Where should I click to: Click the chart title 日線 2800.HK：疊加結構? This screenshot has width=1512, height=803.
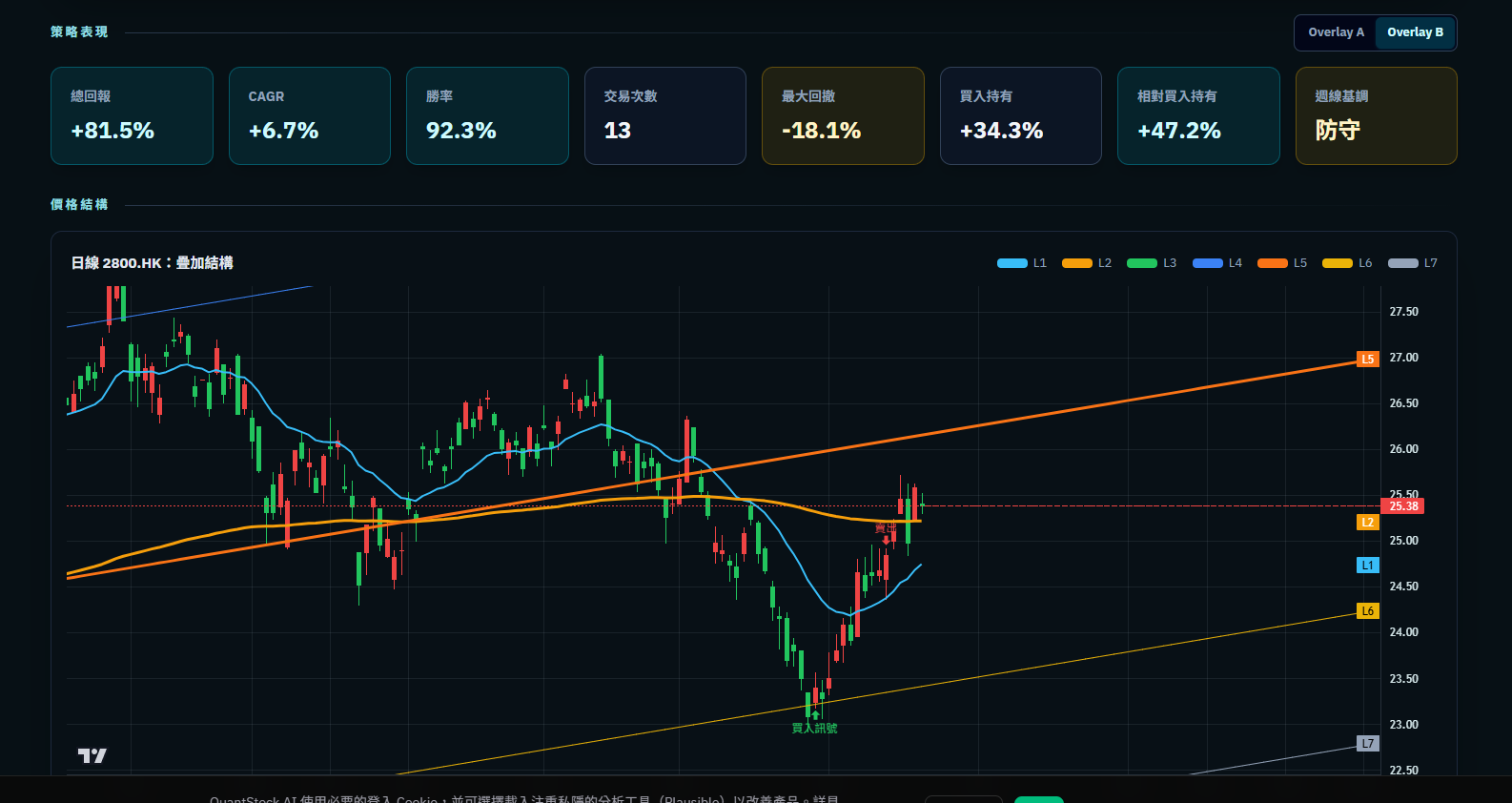152,263
